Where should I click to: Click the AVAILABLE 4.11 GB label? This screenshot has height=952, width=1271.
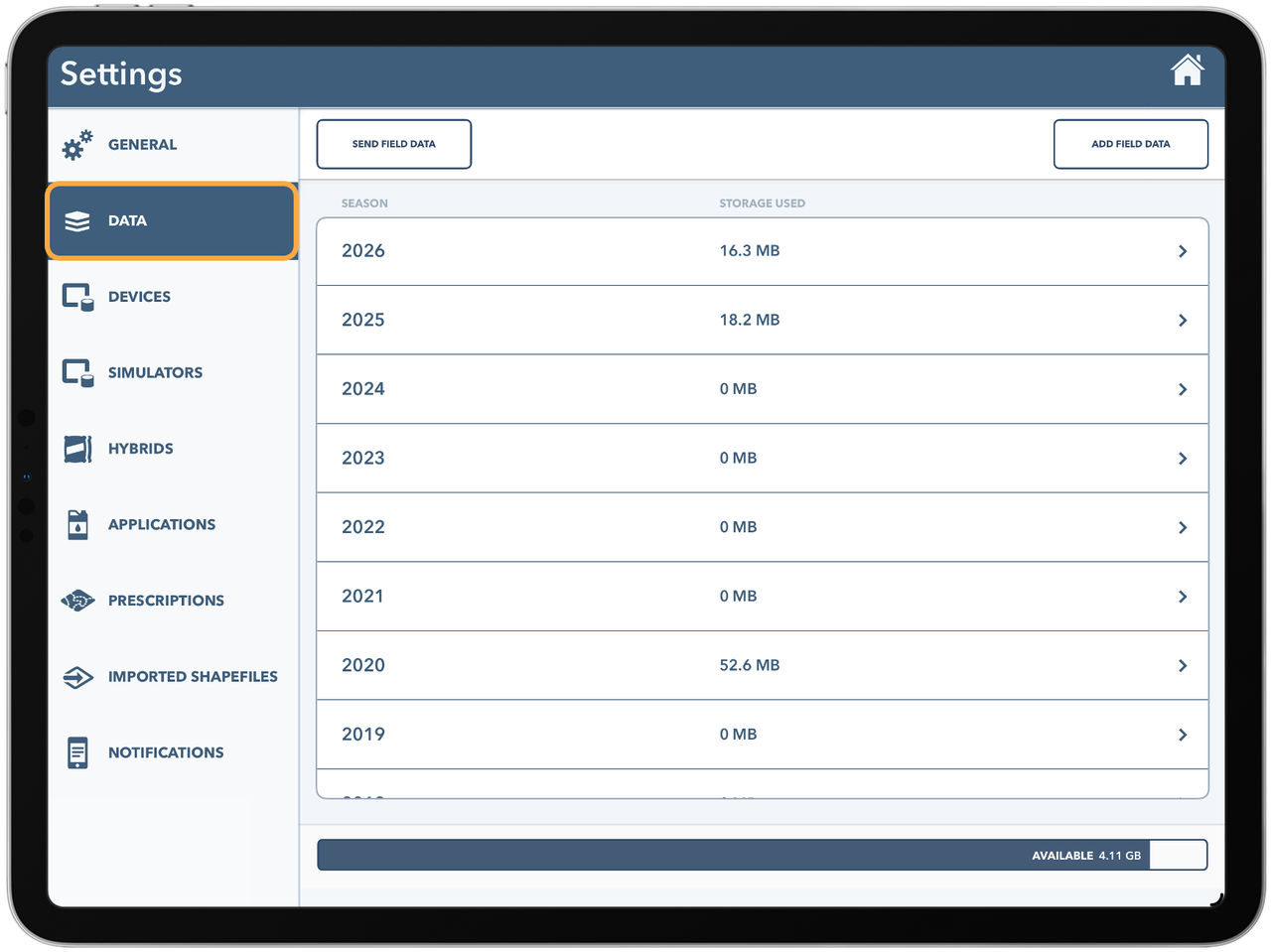[x=1086, y=856]
